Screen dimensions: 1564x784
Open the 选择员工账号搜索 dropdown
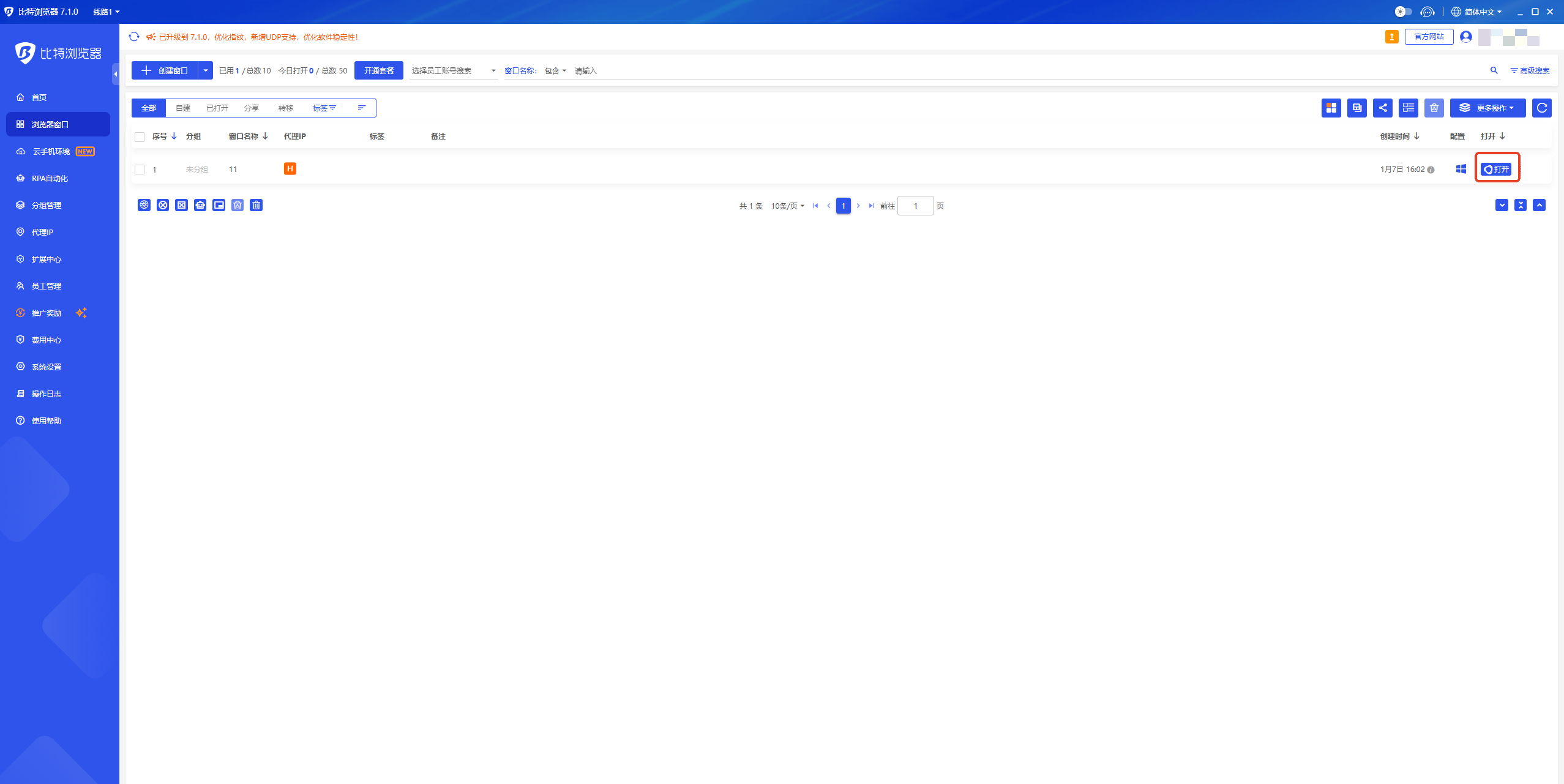453,70
